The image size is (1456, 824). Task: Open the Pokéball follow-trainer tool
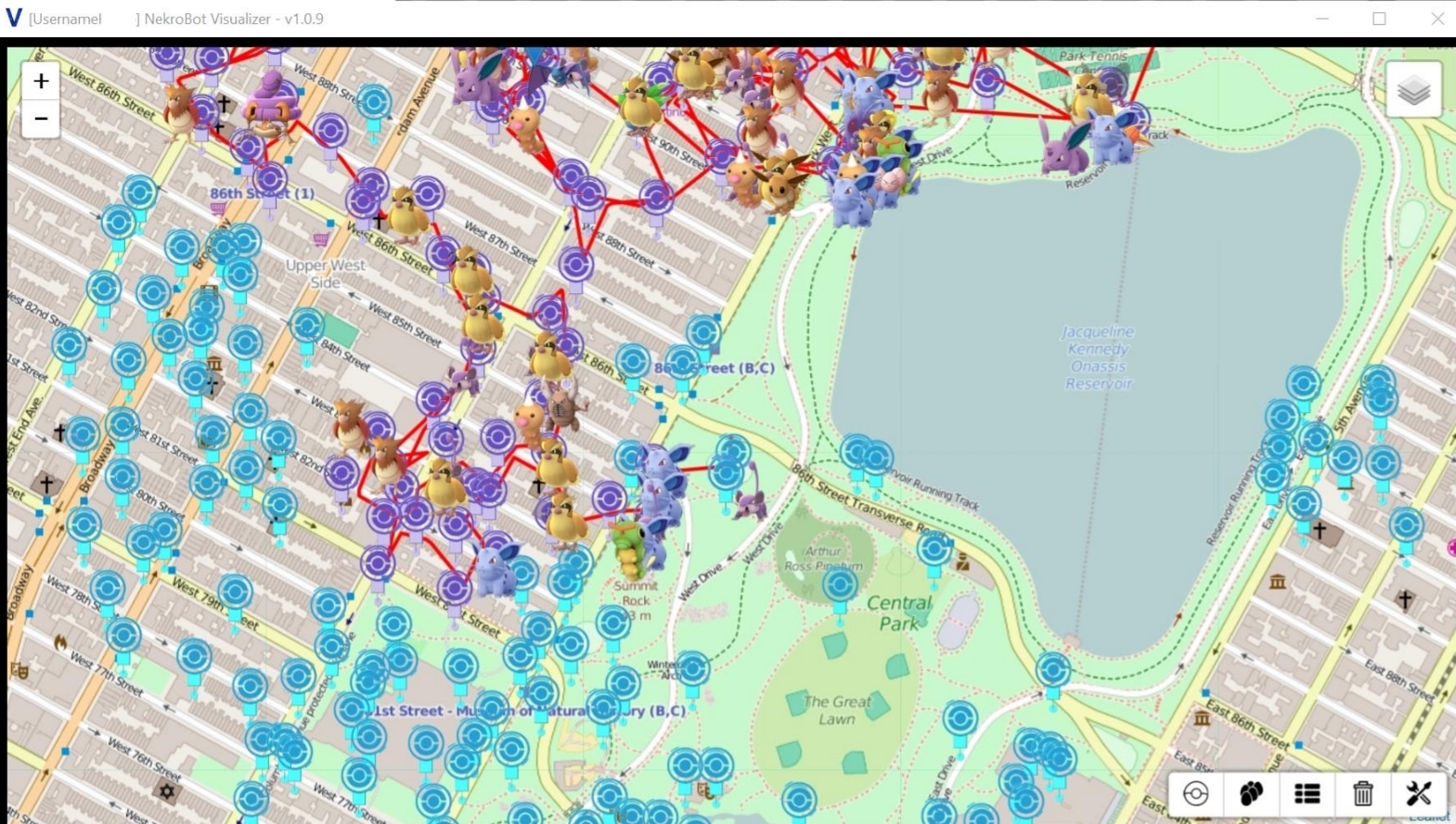click(x=1196, y=794)
